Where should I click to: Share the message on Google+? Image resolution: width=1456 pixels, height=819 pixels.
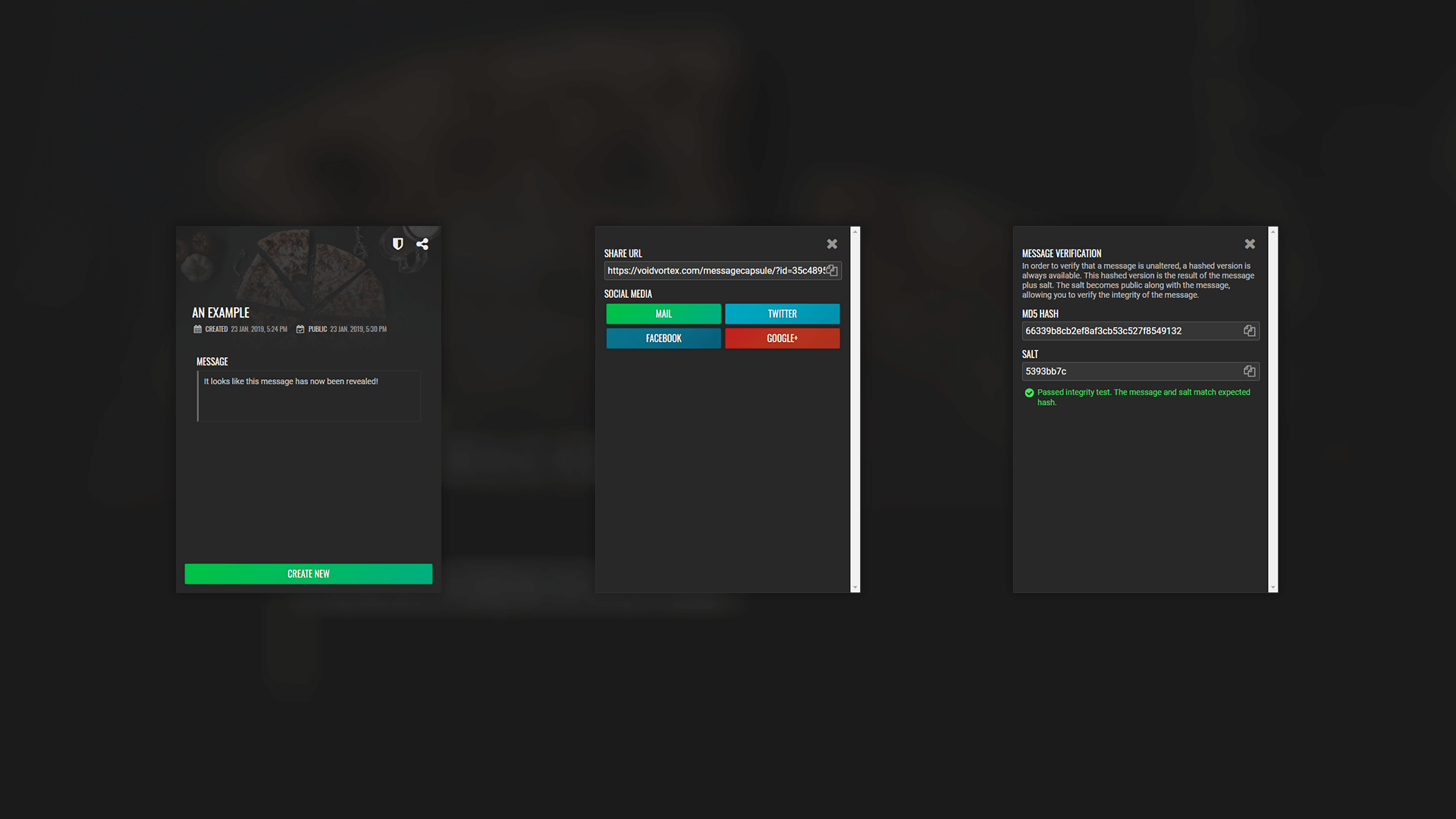(x=782, y=338)
